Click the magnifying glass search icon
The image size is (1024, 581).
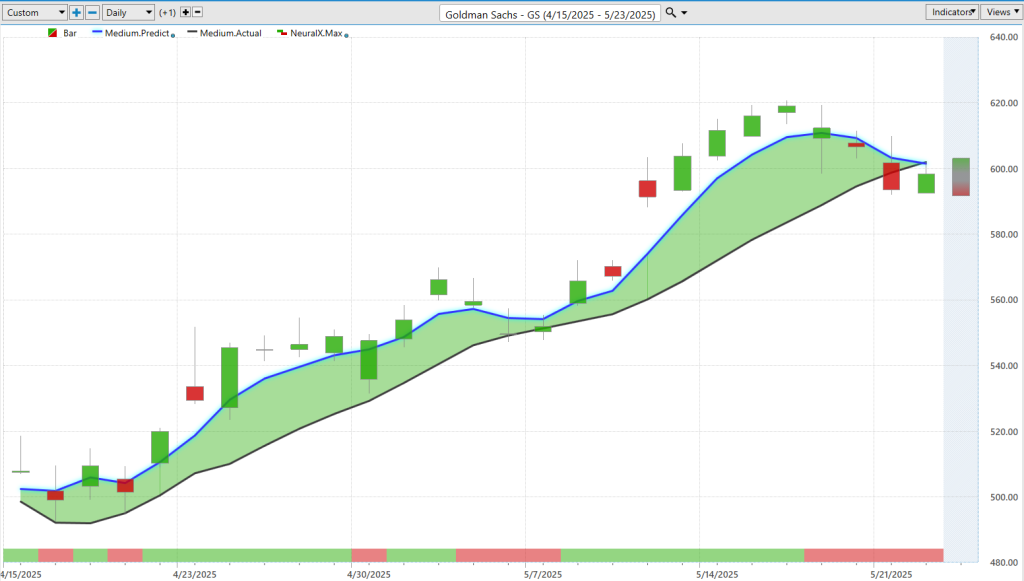671,12
